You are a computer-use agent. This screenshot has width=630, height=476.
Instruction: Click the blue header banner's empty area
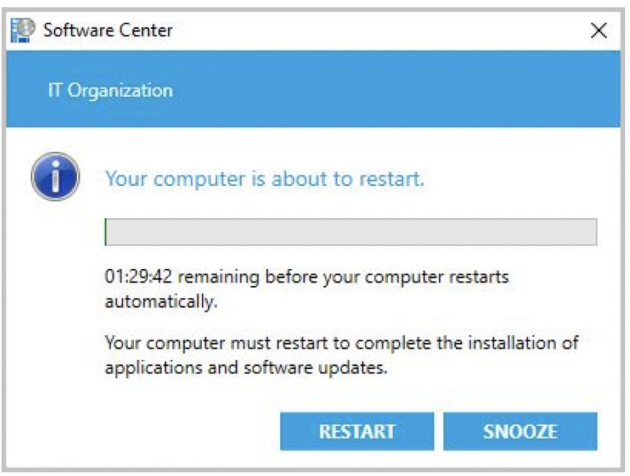point(400,91)
